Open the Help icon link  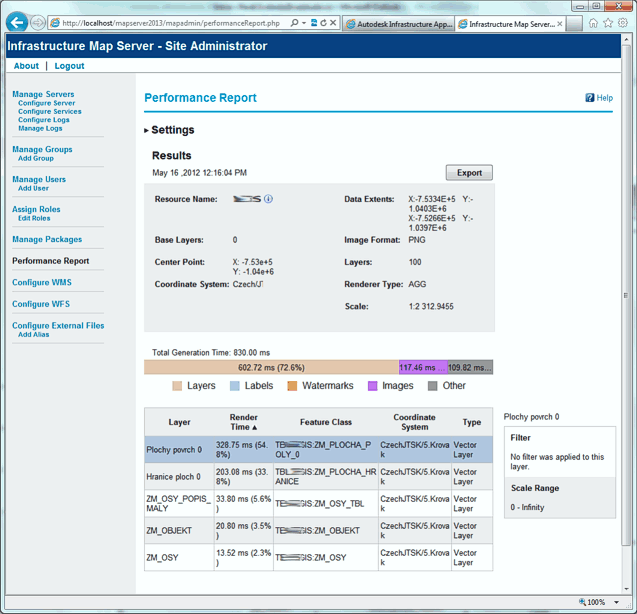pyautogui.click(x=599, y=98)
